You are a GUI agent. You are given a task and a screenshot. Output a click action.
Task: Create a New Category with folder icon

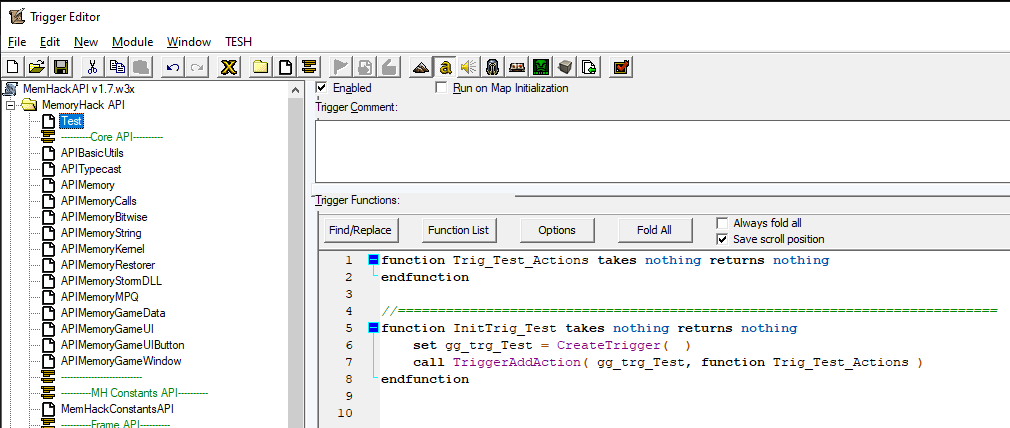[260, 67]
